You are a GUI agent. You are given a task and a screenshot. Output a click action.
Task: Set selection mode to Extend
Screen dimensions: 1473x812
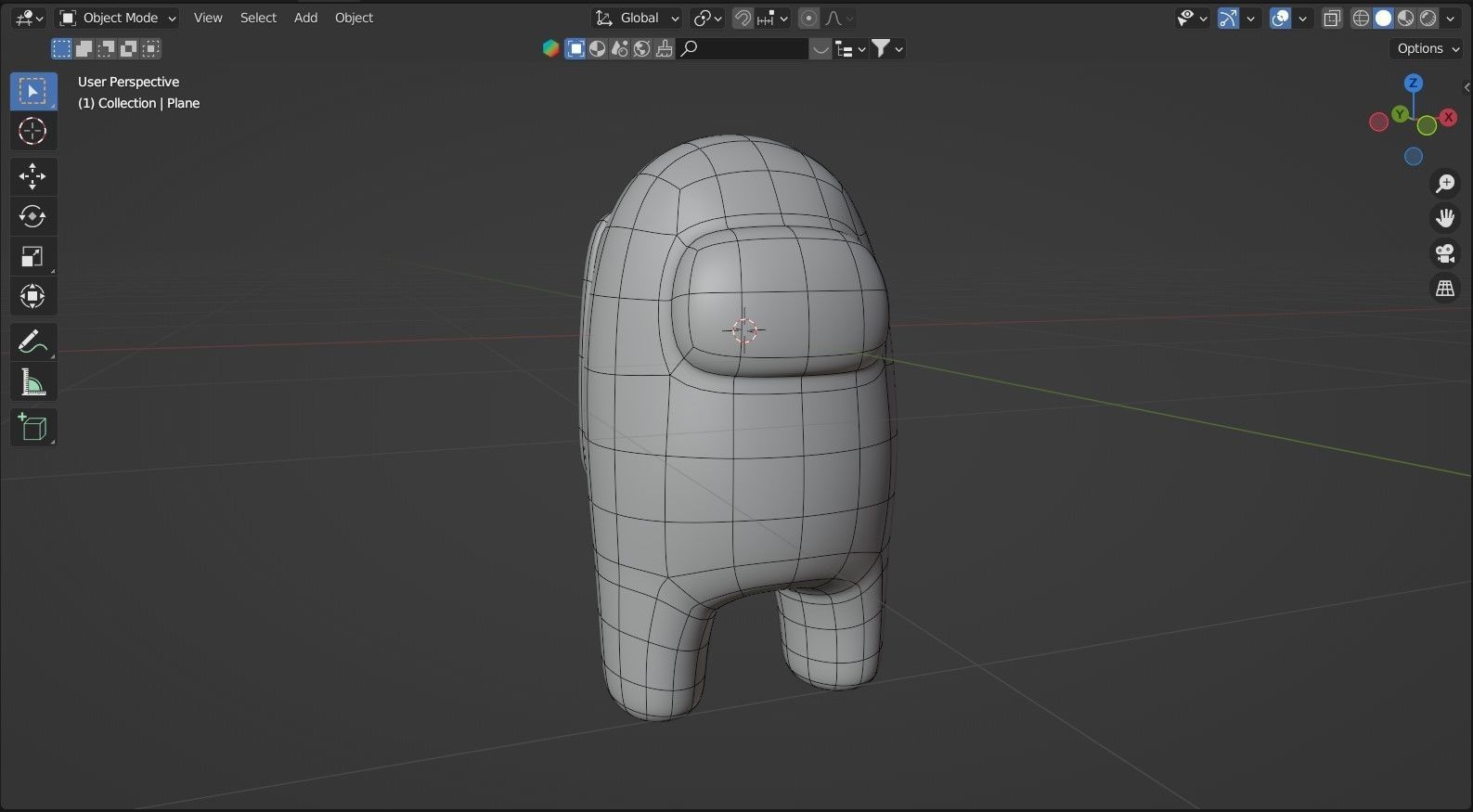[84, 48]
